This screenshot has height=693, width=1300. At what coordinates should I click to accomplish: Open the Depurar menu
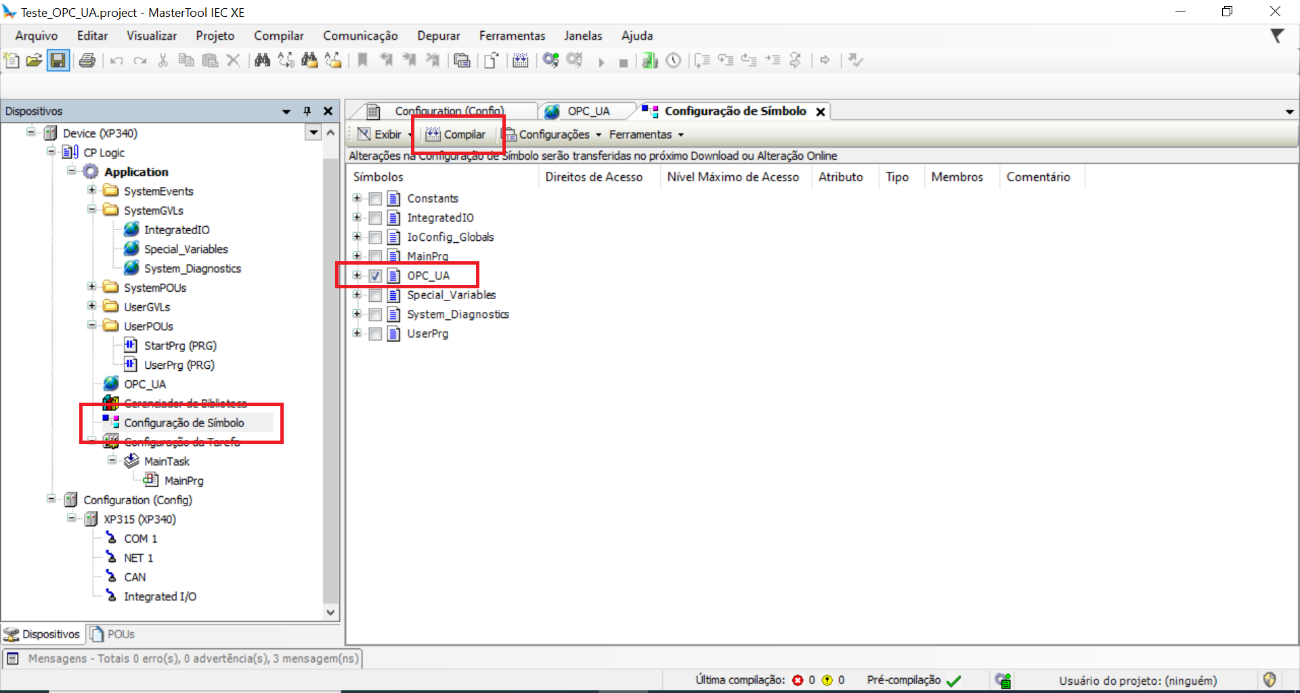click(x=438, y=36)
